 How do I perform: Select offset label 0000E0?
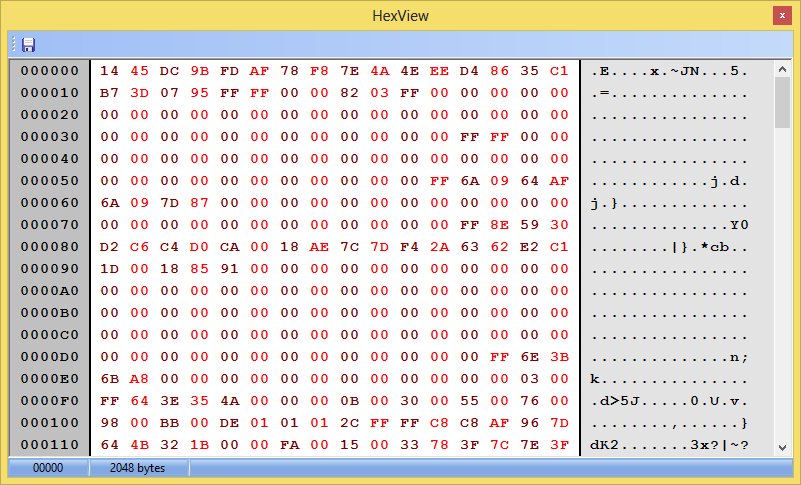50,378
